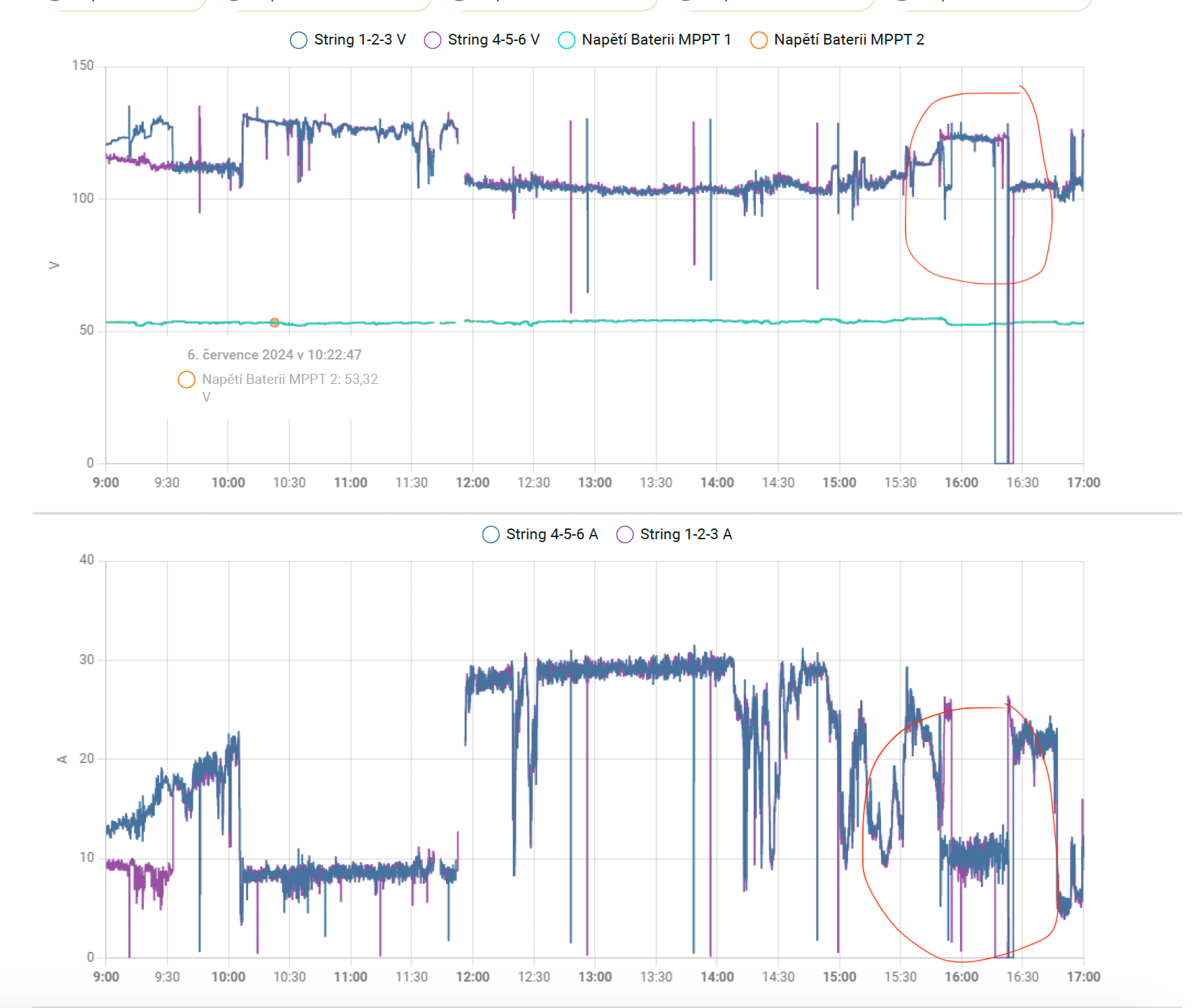Click the String 4-5-6 V legend label
The width and height of the screenshot is (1204, 1008).
(x=493, y=40)
